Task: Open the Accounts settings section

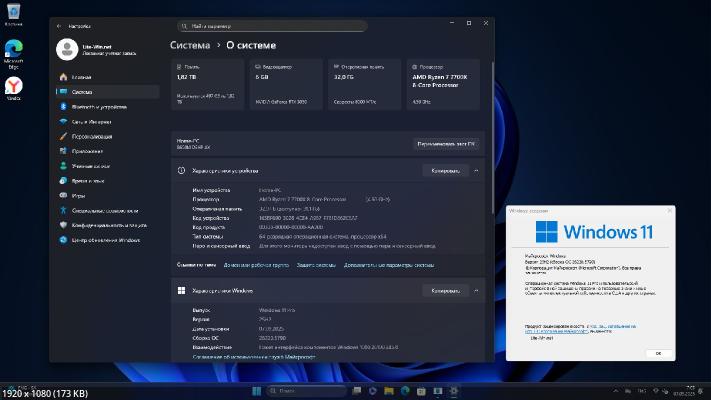Action: (92, 166)
